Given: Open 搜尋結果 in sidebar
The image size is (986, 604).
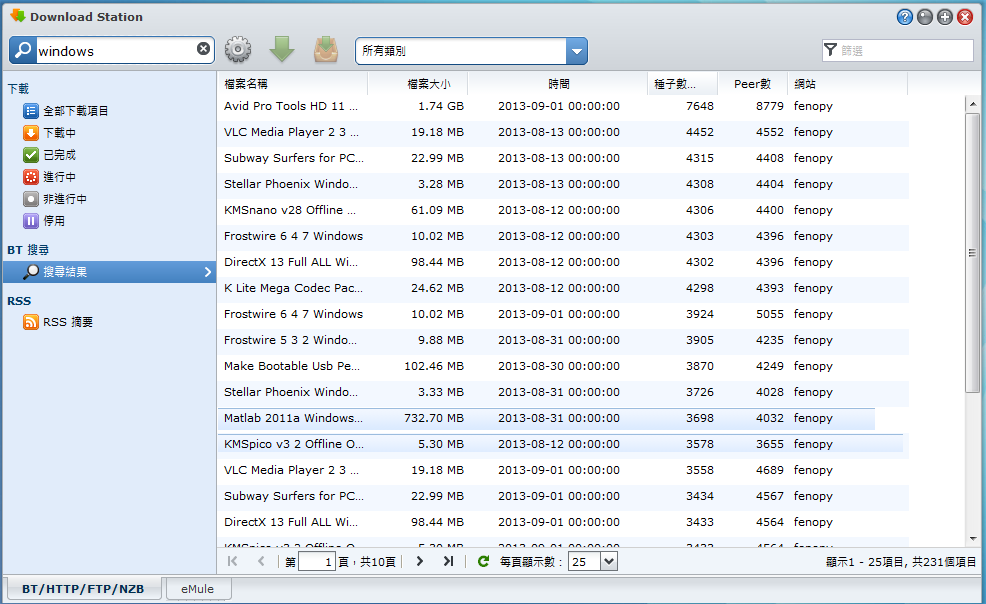Looking at the screenshot, I should tap(109, 272).
